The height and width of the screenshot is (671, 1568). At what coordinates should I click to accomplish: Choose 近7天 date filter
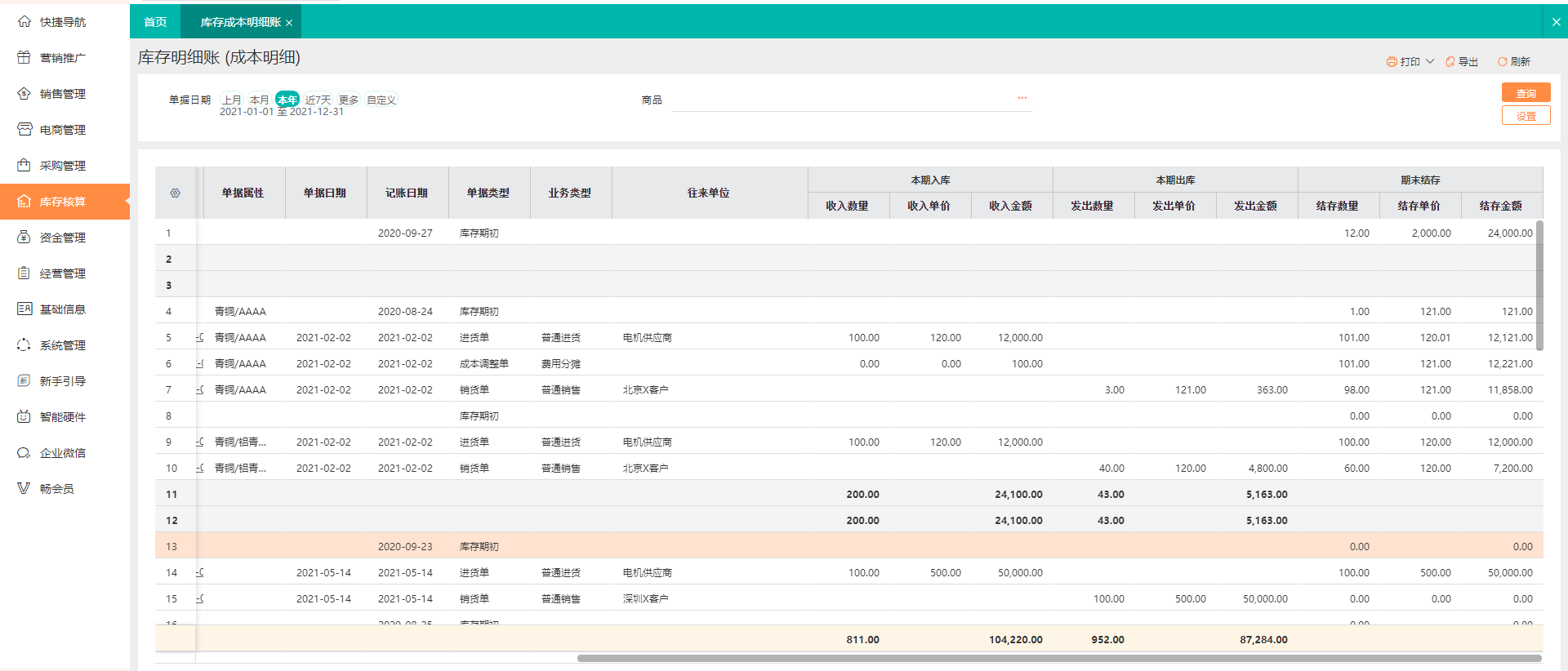click(x=318, y=100)
